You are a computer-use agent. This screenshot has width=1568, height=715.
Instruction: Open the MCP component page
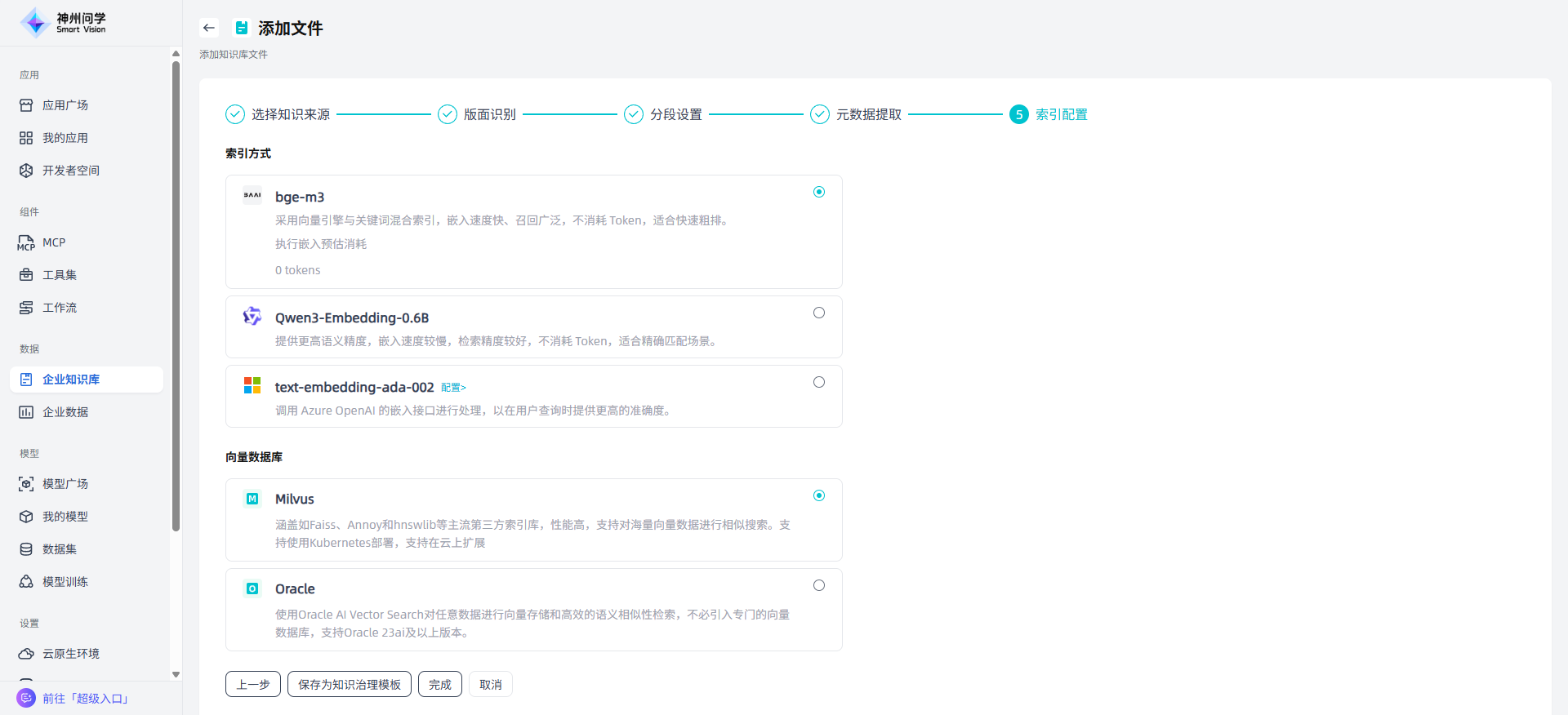tap(53, 242)
